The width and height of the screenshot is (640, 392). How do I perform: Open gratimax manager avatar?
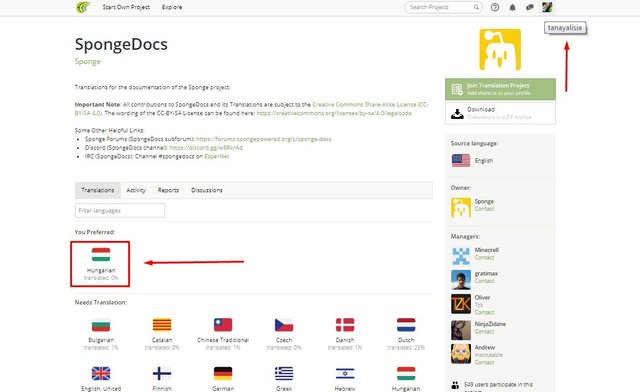[x=461, y=280]
